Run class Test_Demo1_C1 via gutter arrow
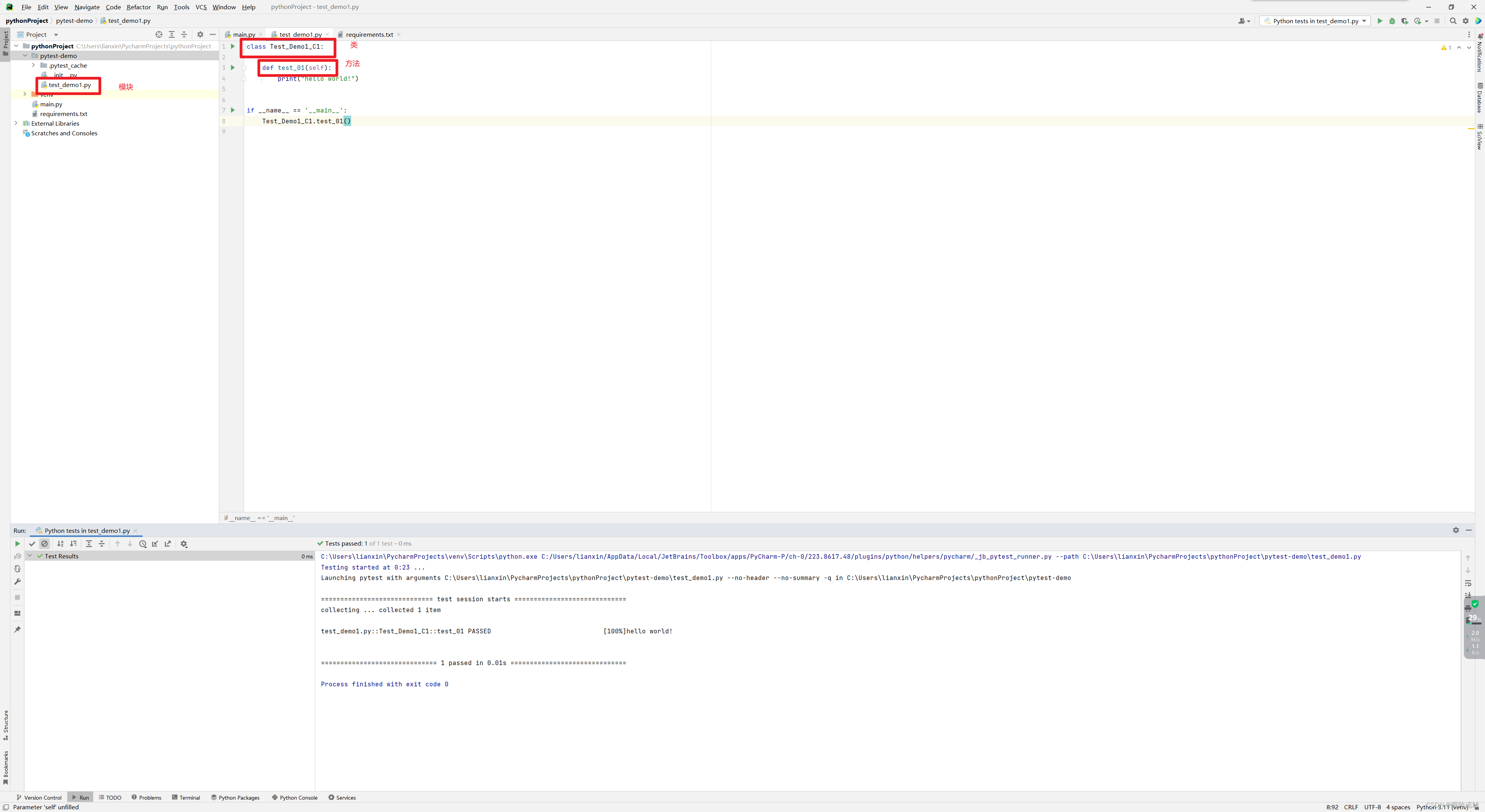The image size is (1485, 812). (233, 46)
